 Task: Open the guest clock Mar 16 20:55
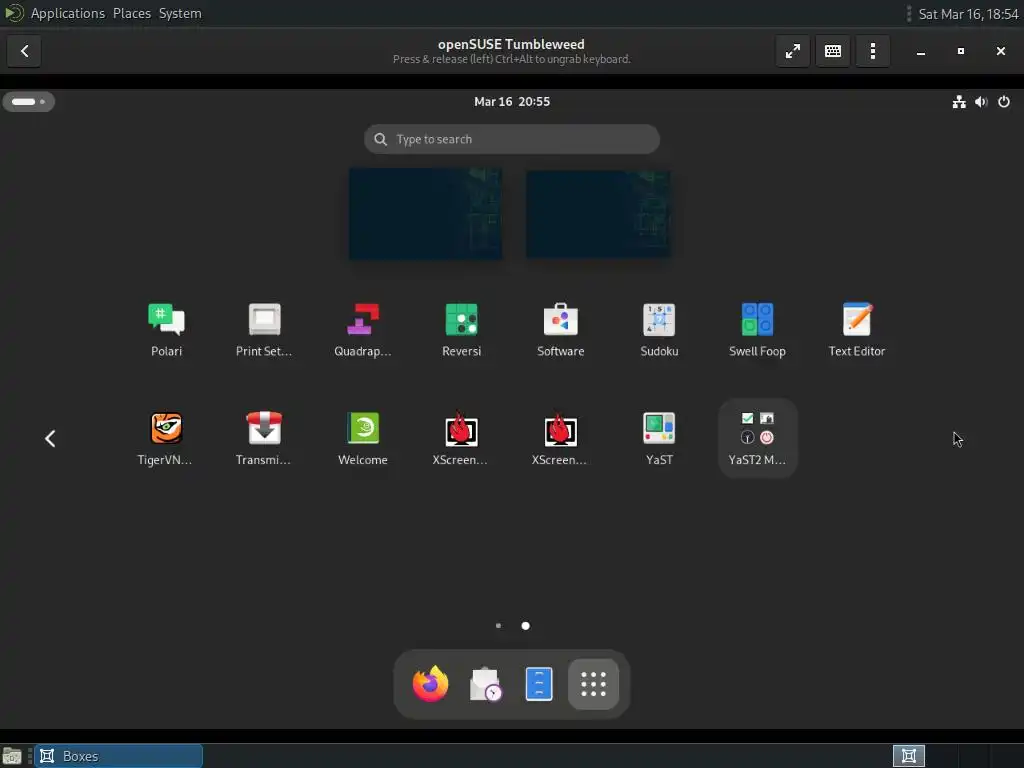[512, 101]
